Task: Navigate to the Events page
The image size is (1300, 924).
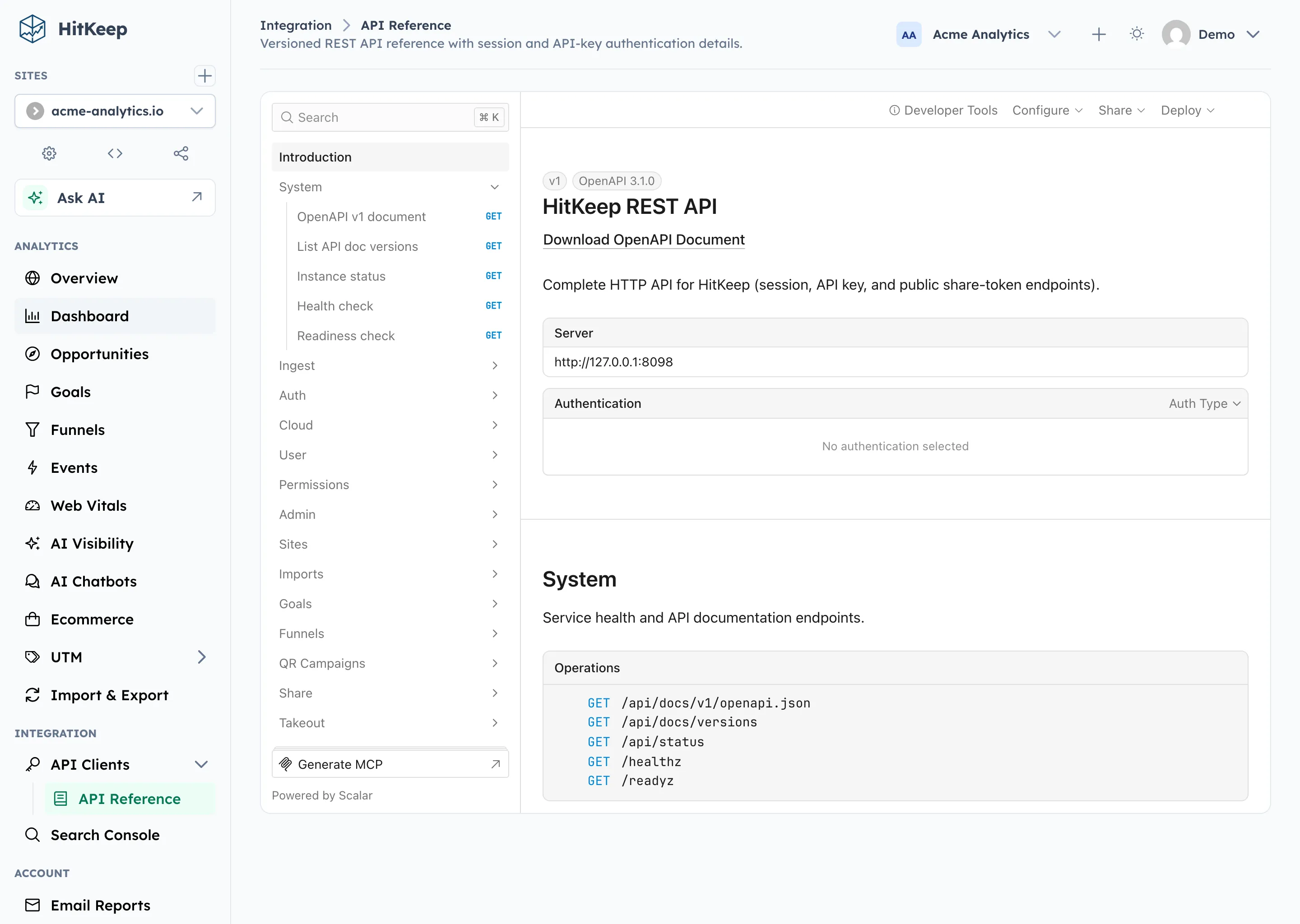Action: point(115,468)
